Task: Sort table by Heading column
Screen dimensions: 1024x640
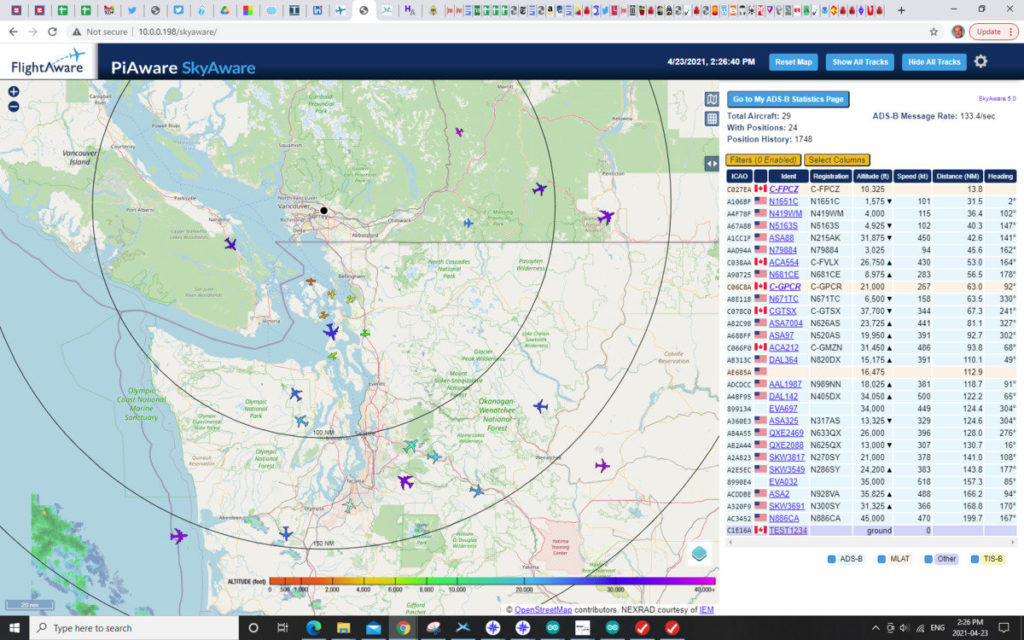Action: tap(1000, 176)
